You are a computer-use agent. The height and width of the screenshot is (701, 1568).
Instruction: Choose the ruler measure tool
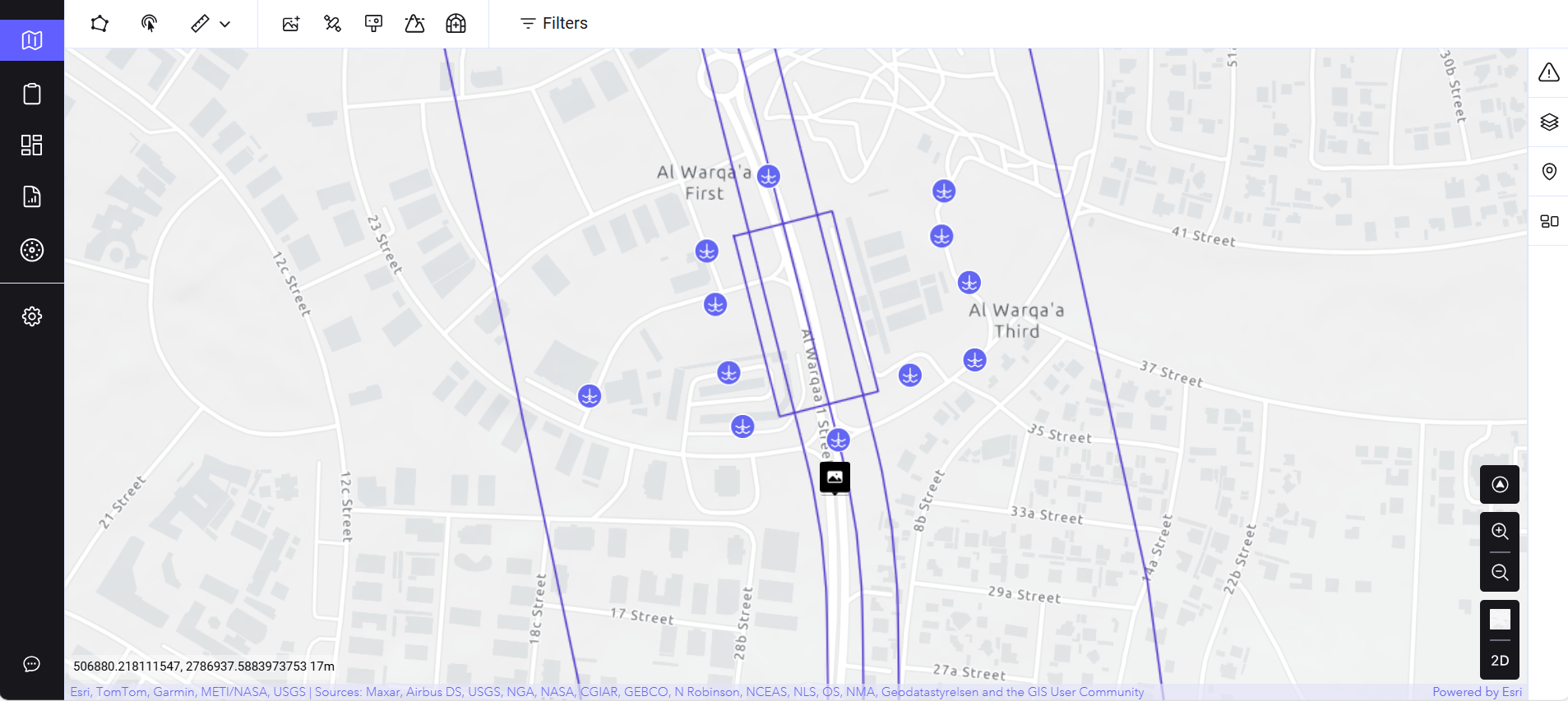200,23
